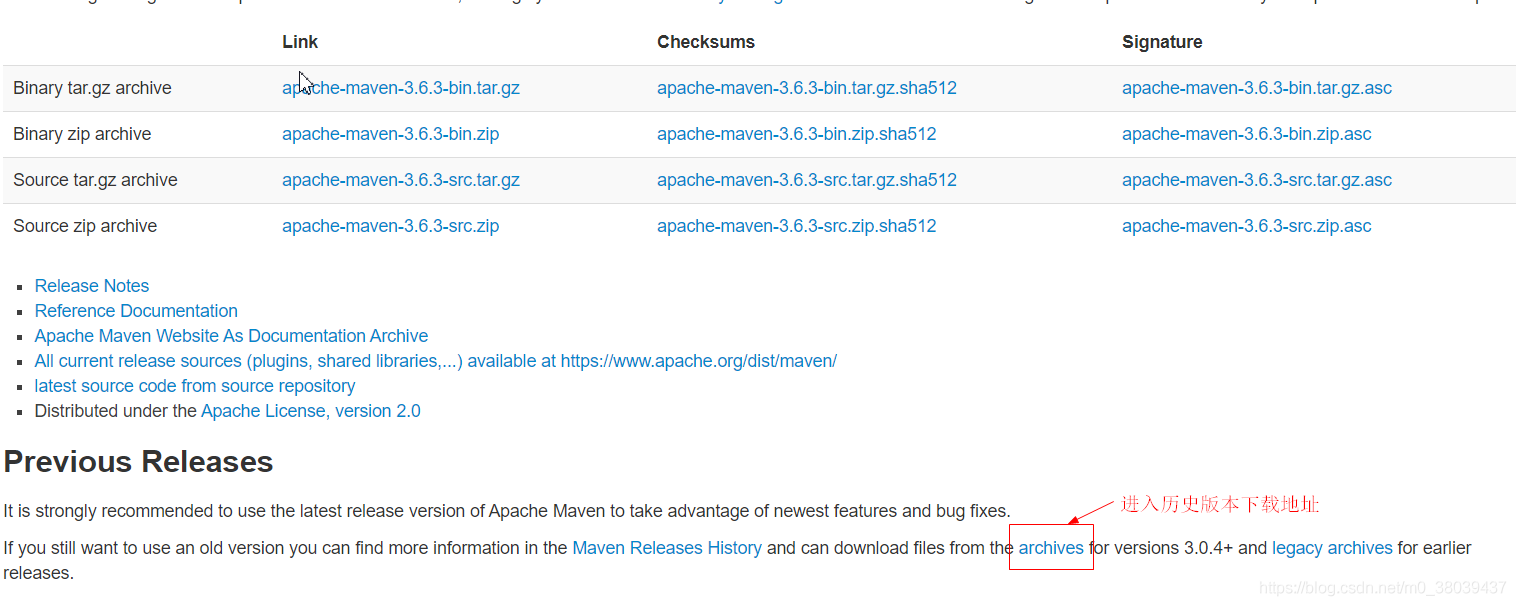Viewport: 1516px width, 606px height.
Task: Download apache-maven-3.6.3-bin.tar.gz
Action: tap(401, 88)
